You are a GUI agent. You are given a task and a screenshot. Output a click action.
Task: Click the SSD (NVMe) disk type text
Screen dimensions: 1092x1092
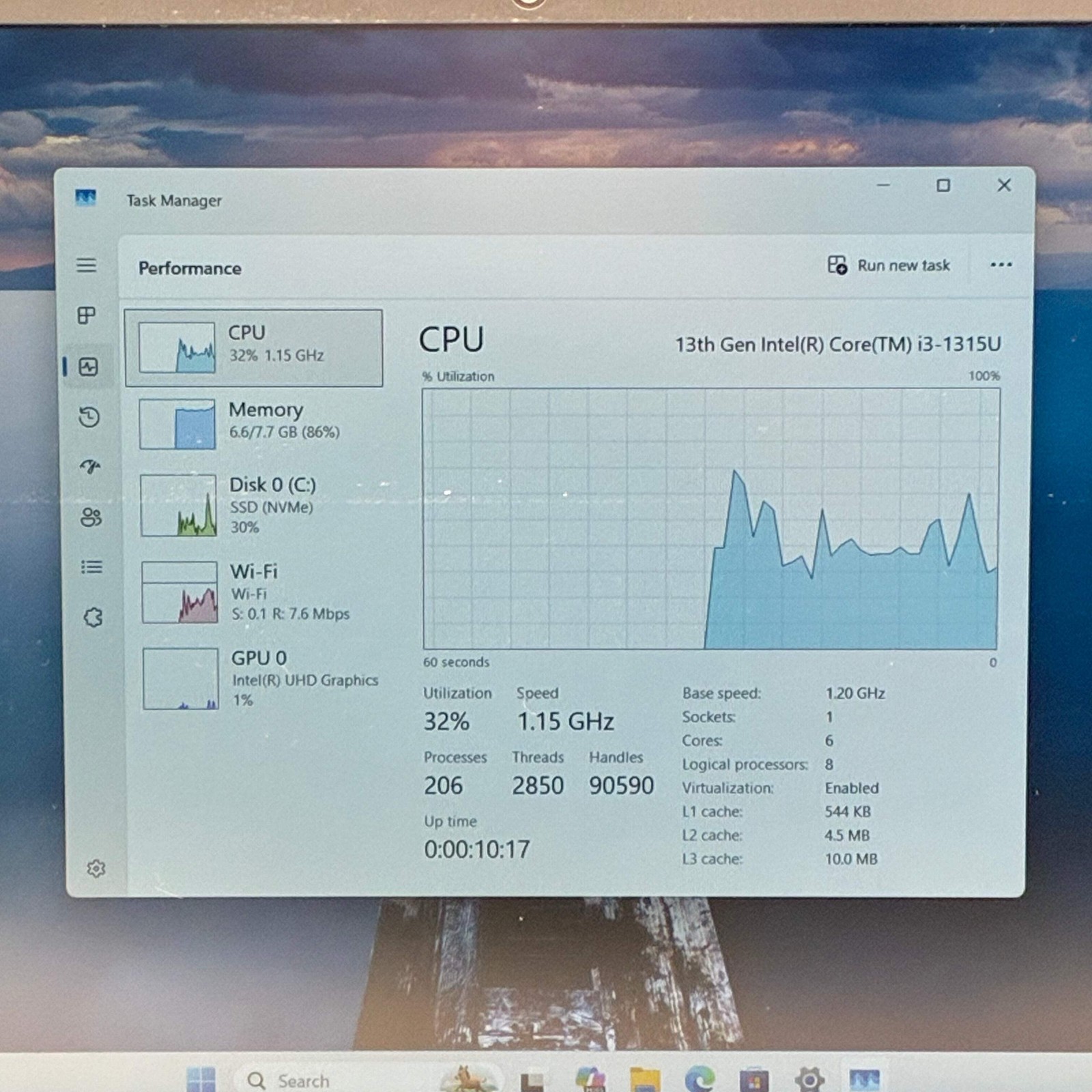[x=272, y=507]
